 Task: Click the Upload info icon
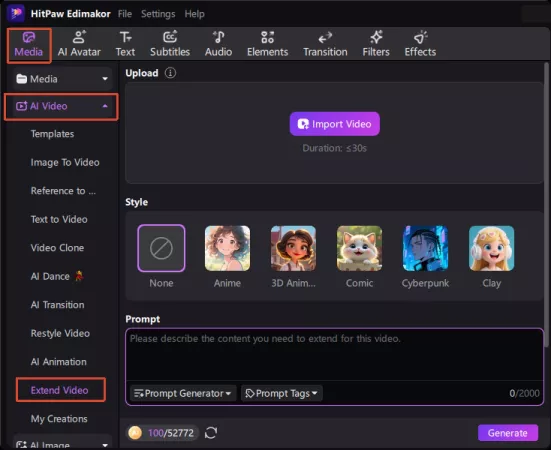170,73
